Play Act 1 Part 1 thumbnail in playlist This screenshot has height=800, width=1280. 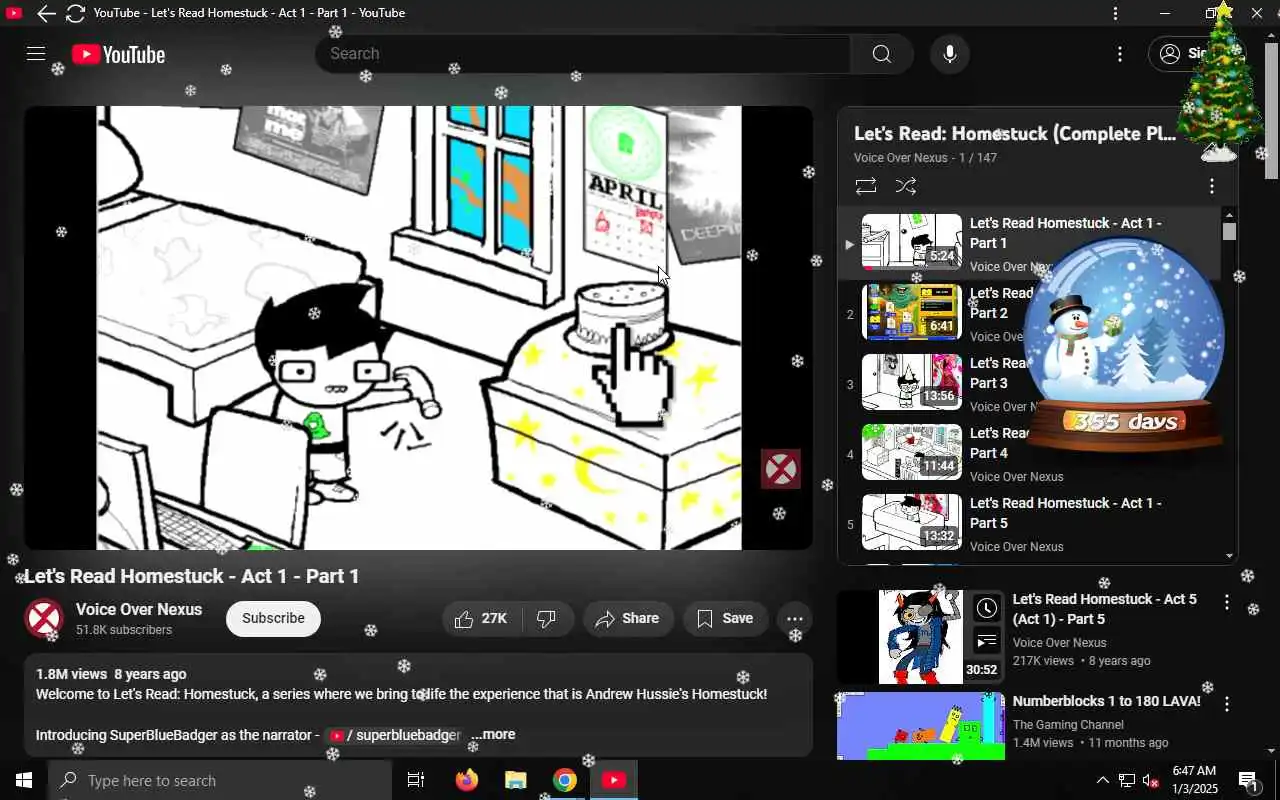912,242
